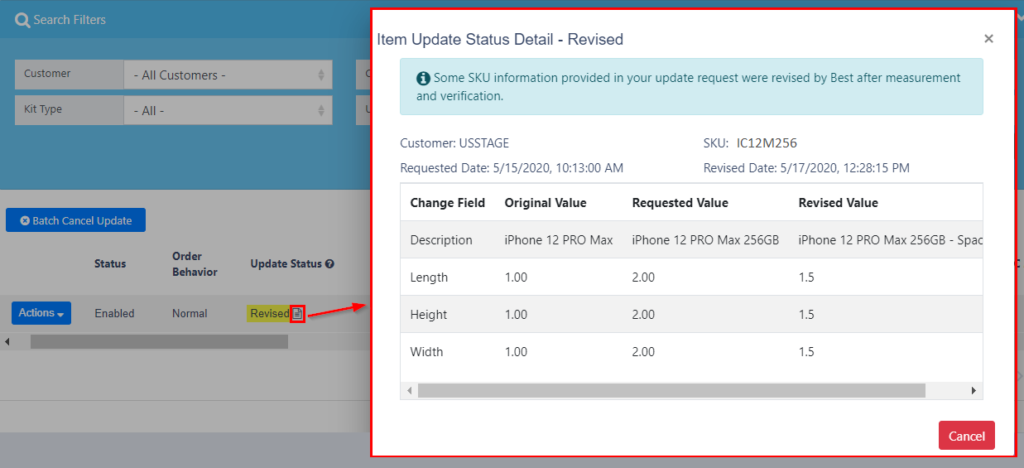Click the Search Filters panel header
Viewport: 1024px width, 468px height.
click(x=186, y=20)
